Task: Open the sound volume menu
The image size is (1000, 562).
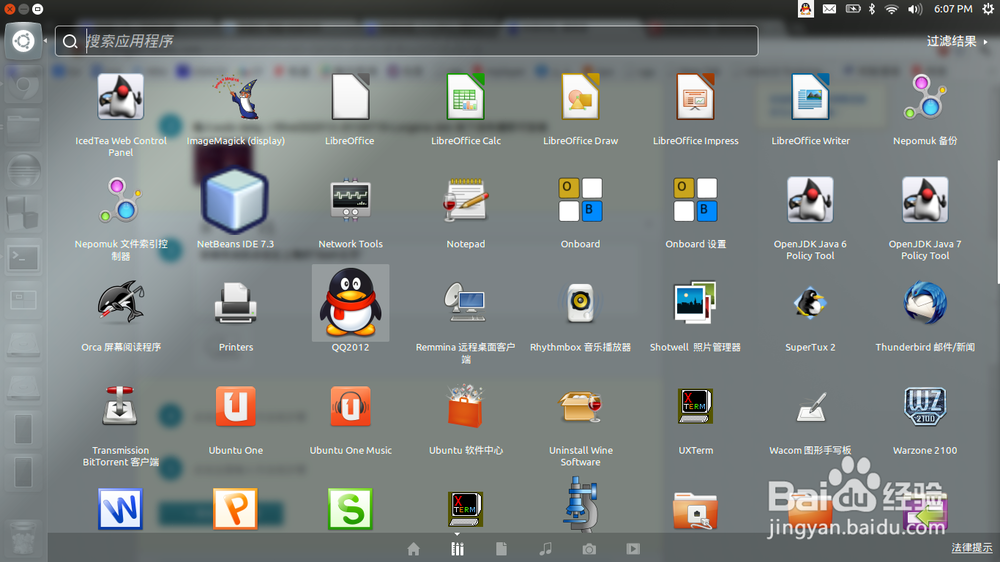Action: 915,9
